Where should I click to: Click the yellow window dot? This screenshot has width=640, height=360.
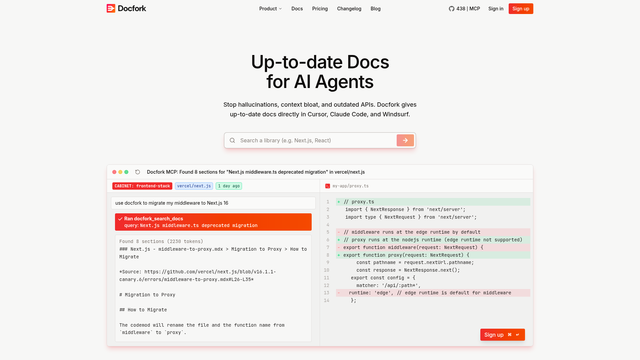tap(120, 172)
